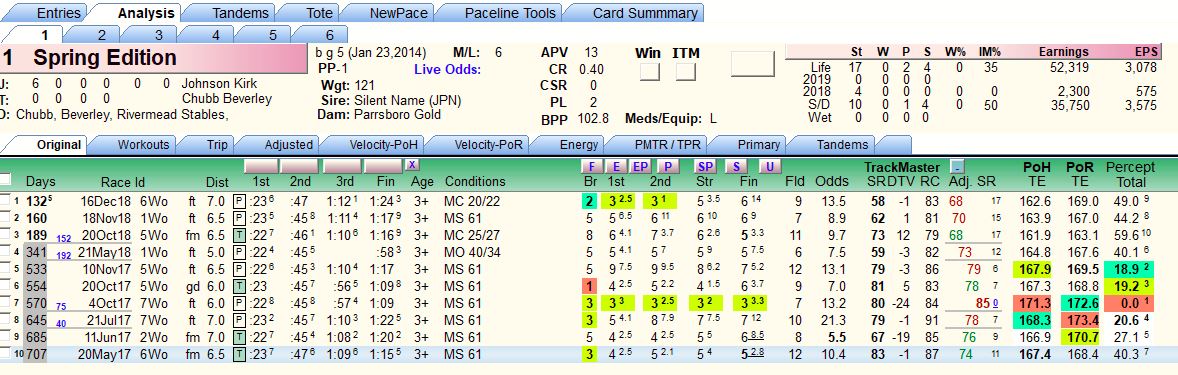Click the T surface box in the 20Oct18 row
Screen dimensions: 1178x375
tap(239, 234)
